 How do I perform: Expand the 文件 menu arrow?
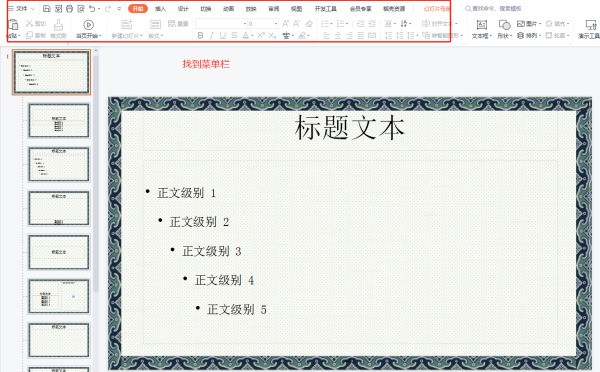pyautogui.click(x=33, y=8)
